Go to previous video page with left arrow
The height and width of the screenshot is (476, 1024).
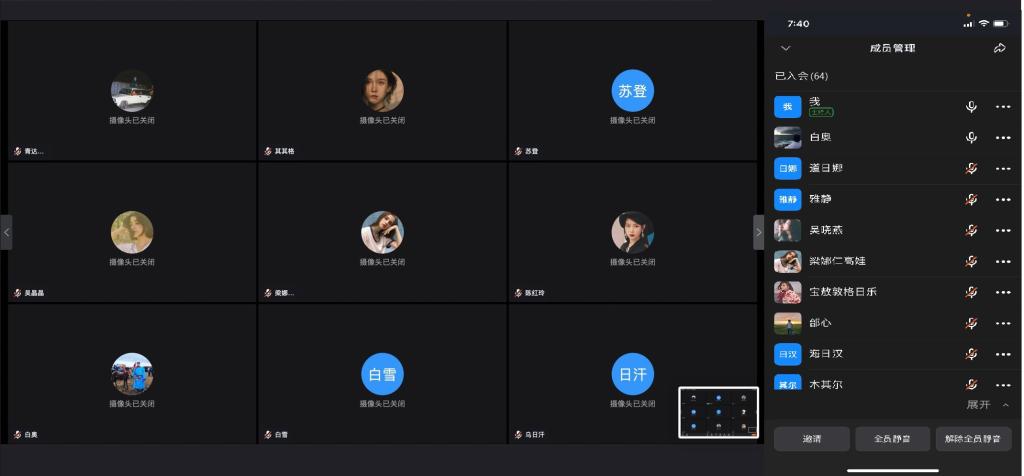click(x=7, y=232)
